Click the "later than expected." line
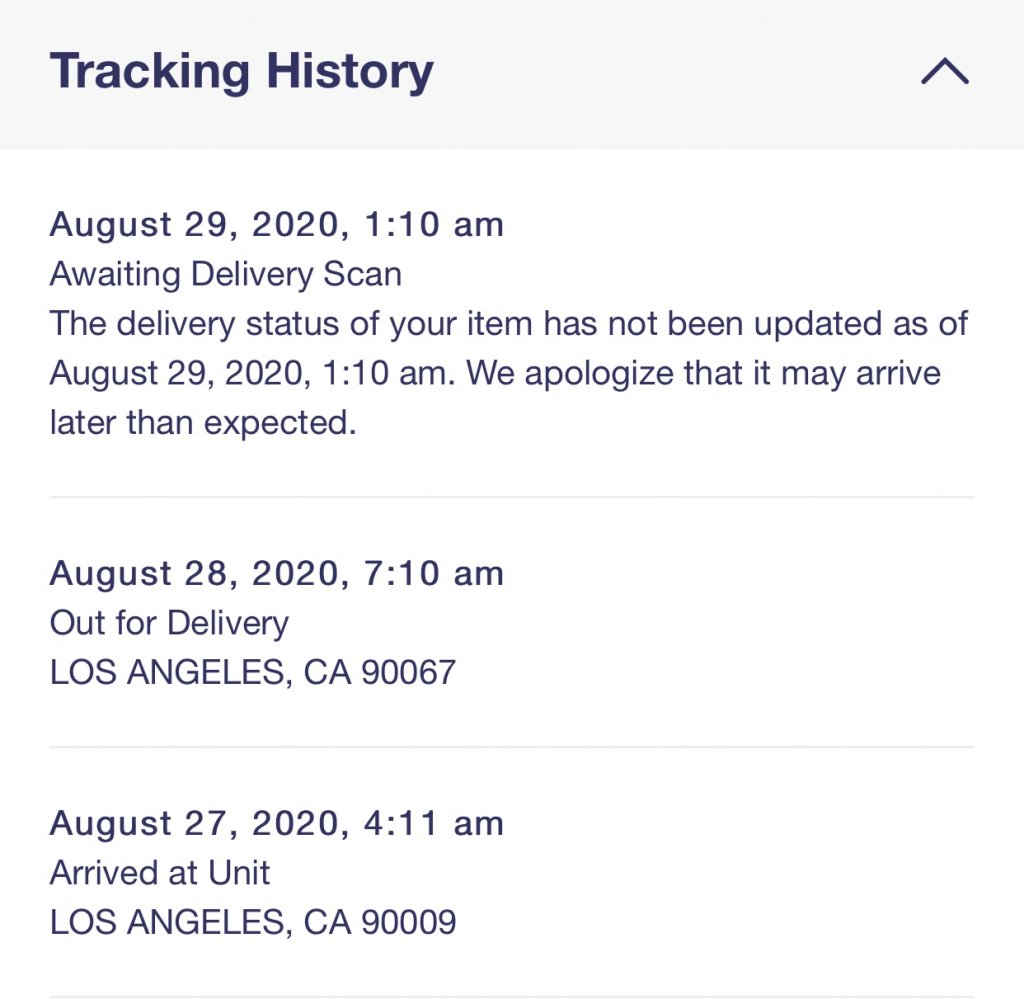This screenshot has width=1024, height=1004. pos(203,424)
